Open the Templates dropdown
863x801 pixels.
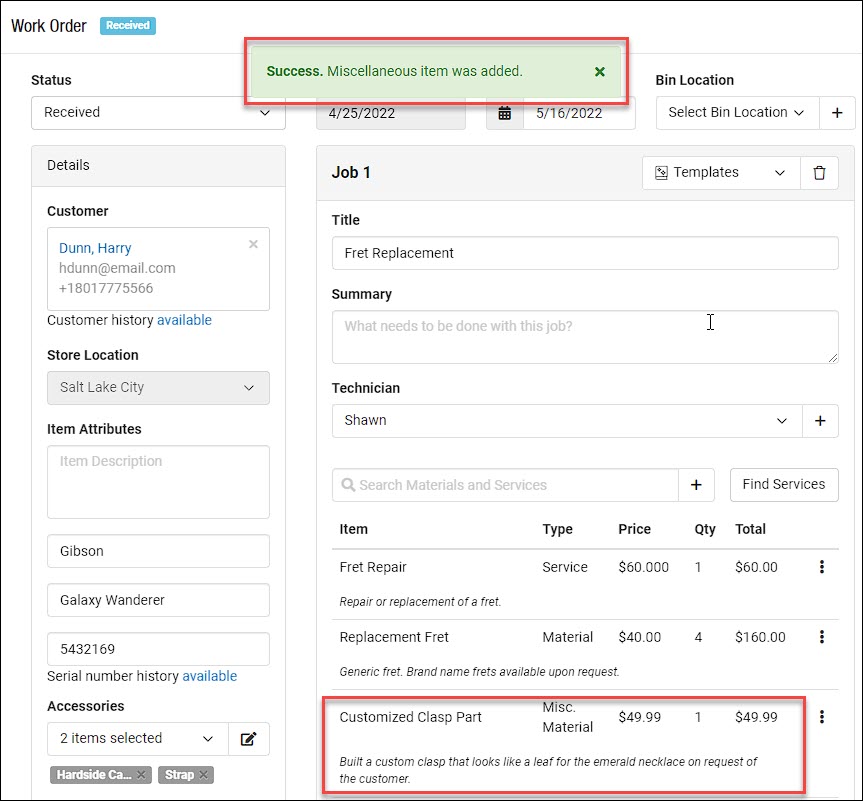pos(720,173)
